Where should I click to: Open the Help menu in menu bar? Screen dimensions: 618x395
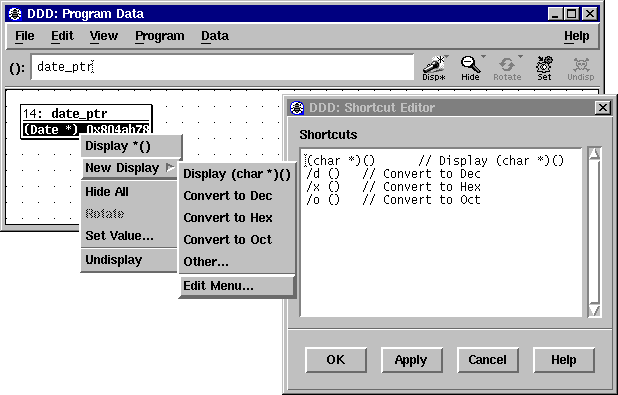[x=577, y=36]
